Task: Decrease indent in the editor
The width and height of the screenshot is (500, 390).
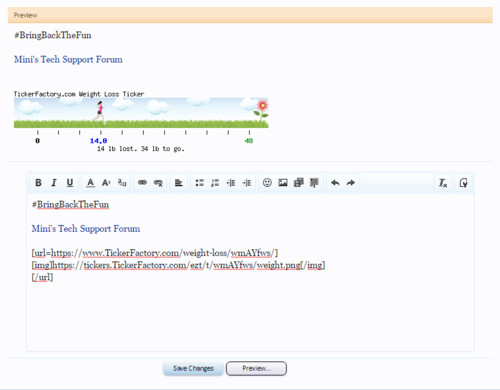Action: coord(231,183)
